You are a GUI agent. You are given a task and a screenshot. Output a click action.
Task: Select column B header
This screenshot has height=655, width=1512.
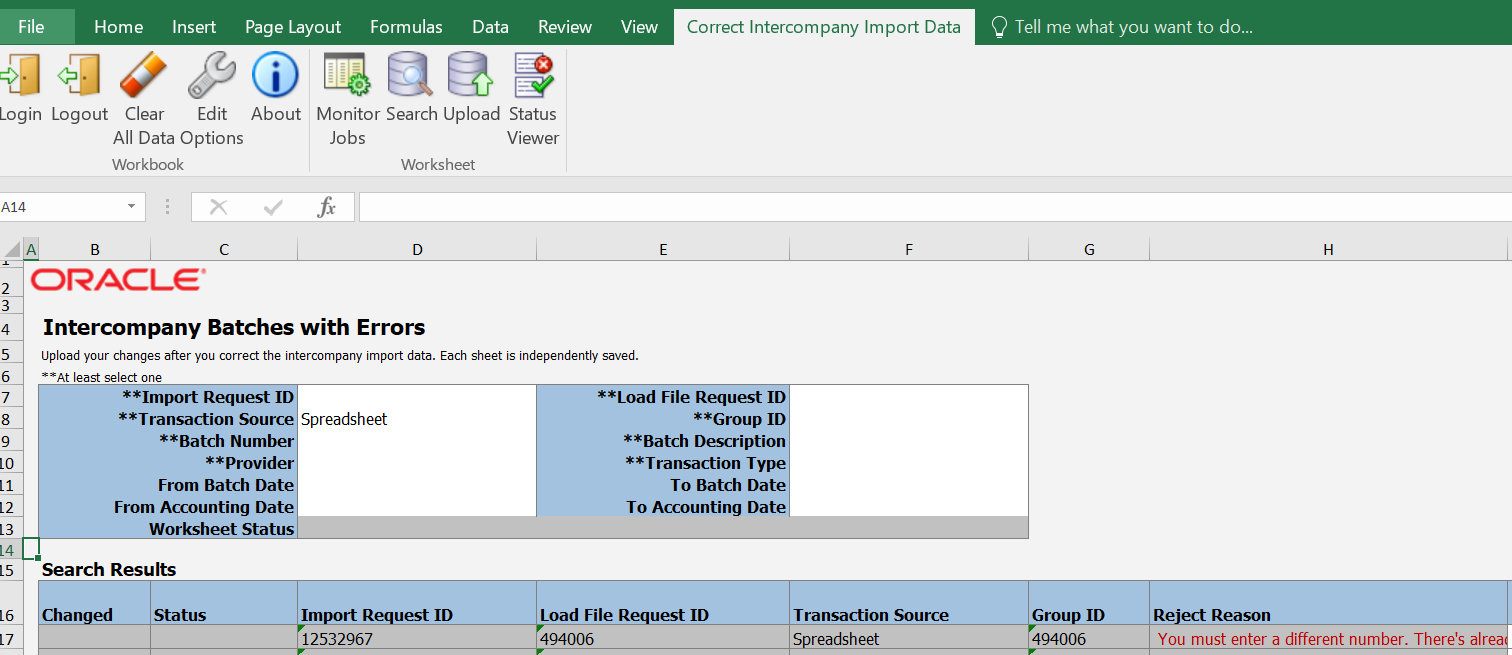(95, 250)
